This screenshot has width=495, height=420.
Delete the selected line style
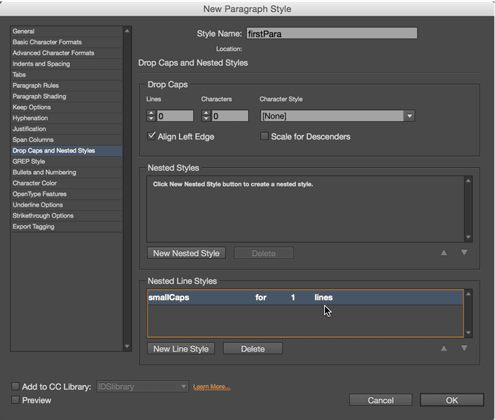point(253,349)
